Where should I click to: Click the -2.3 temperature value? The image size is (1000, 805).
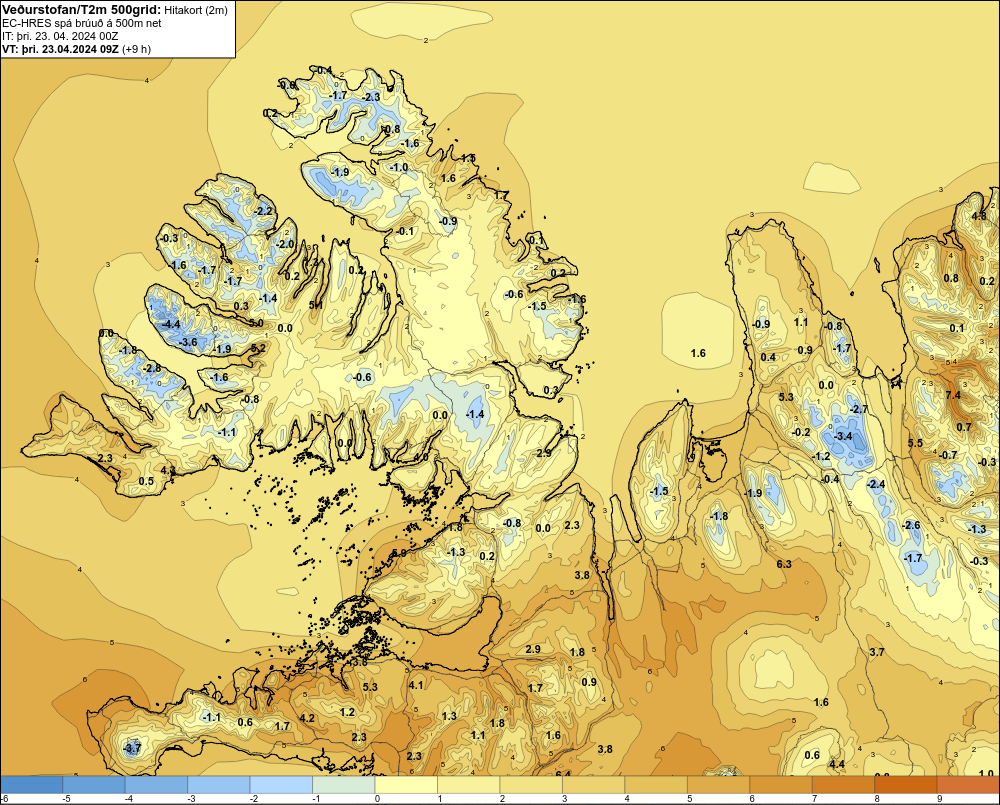371,97
